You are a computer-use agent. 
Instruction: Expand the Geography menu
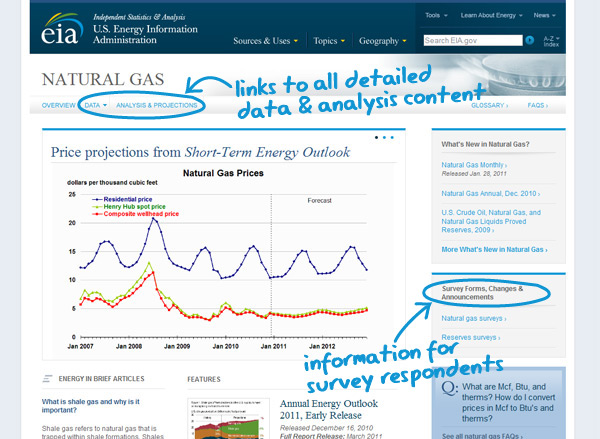tap(383, 41)
